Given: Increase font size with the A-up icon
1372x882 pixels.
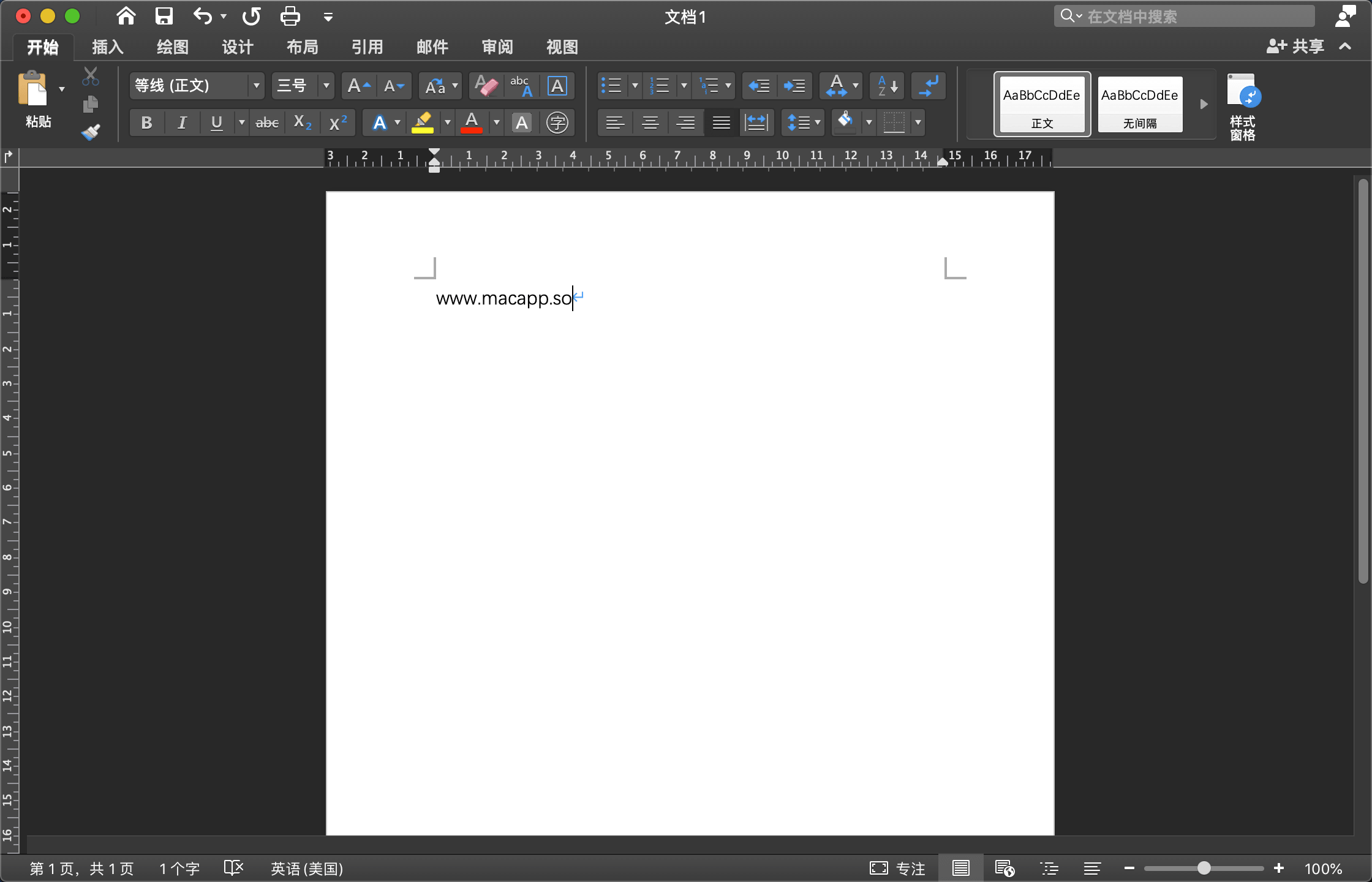Looking at the screenshot, I should pyautogui.click(x=359, y=86).
